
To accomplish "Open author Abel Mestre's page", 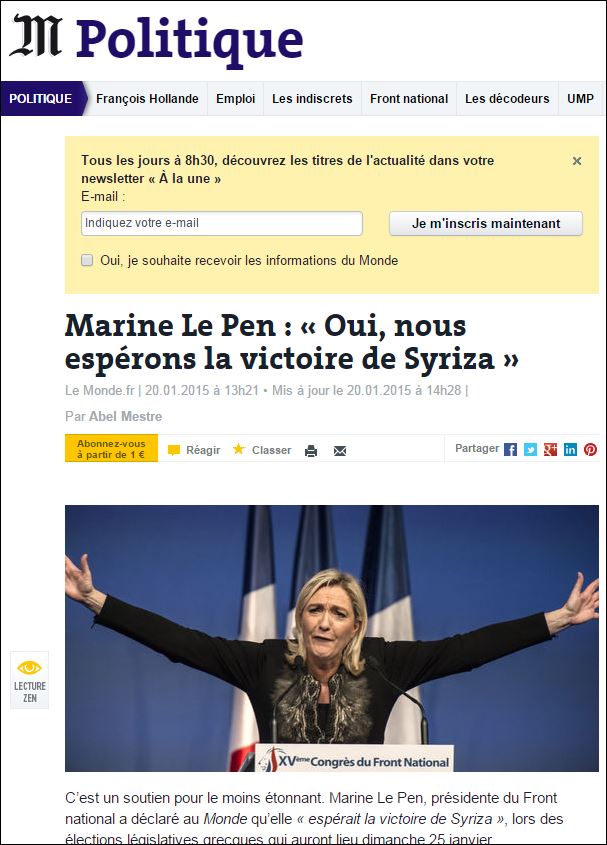I will click(126, 416).
